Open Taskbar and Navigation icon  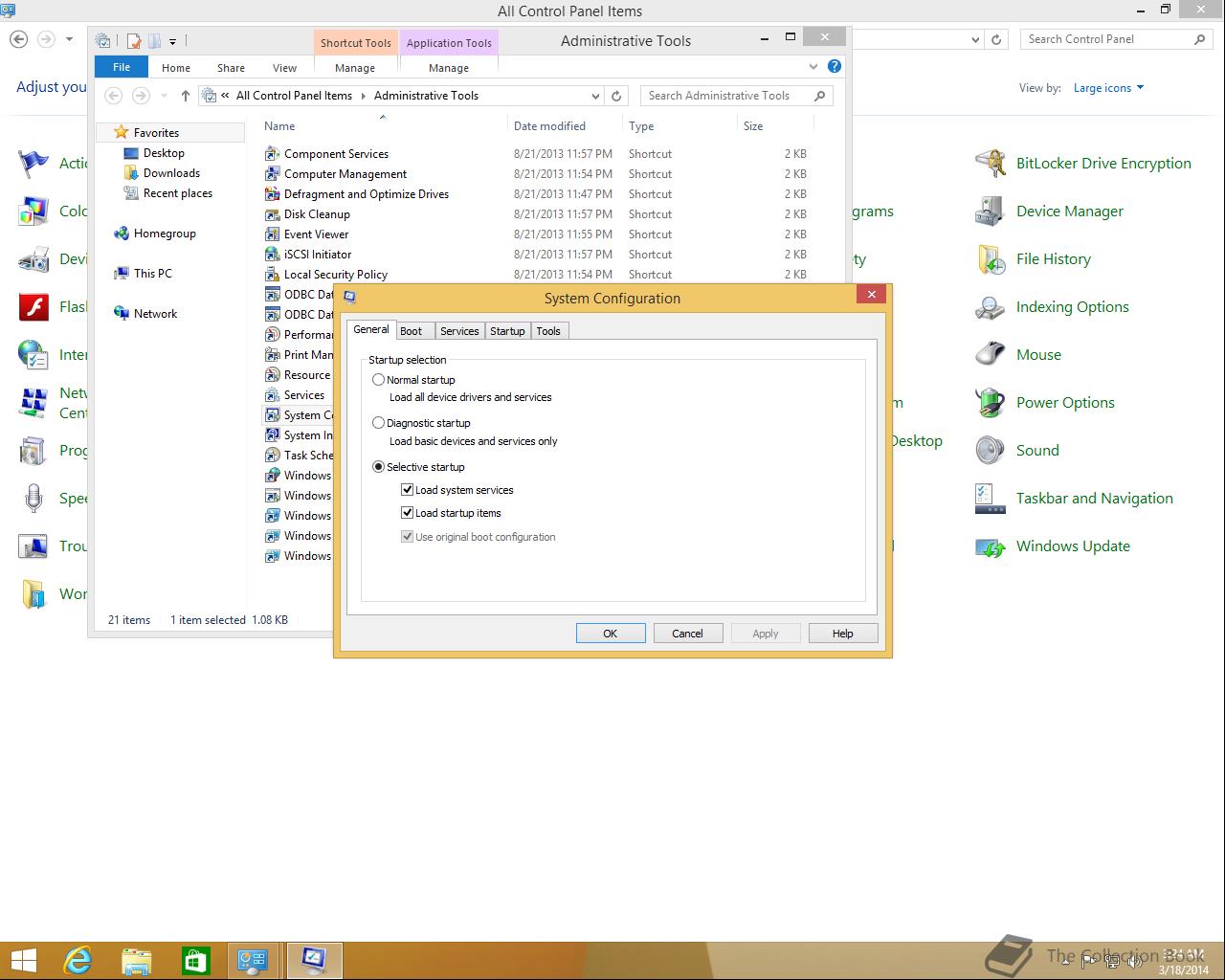[x=990, y=499]
